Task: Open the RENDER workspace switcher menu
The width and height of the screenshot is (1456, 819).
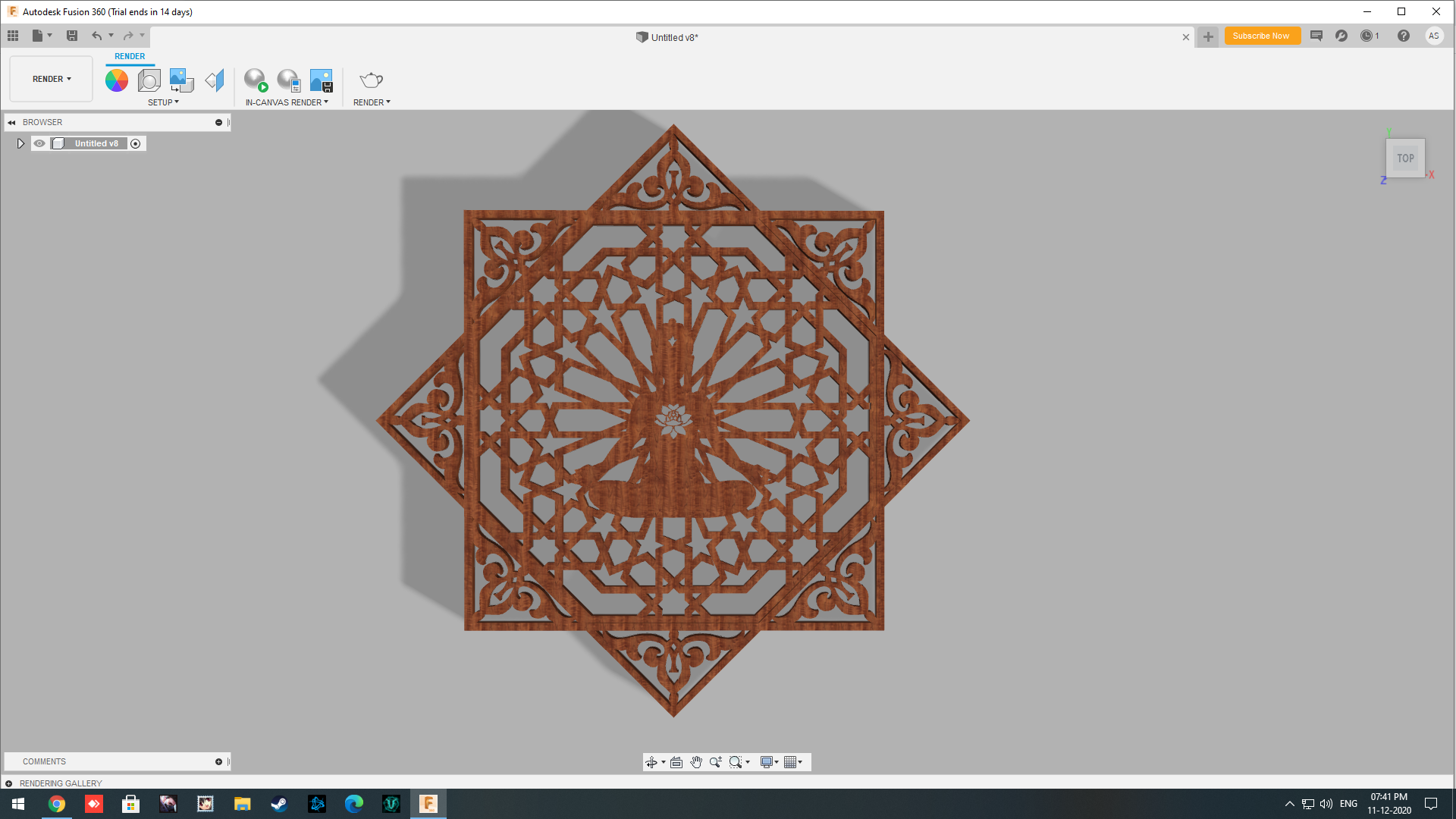Action: coord(50,78)
